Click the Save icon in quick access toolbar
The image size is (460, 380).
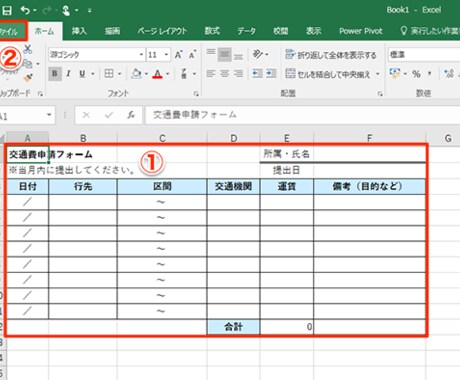7,10
